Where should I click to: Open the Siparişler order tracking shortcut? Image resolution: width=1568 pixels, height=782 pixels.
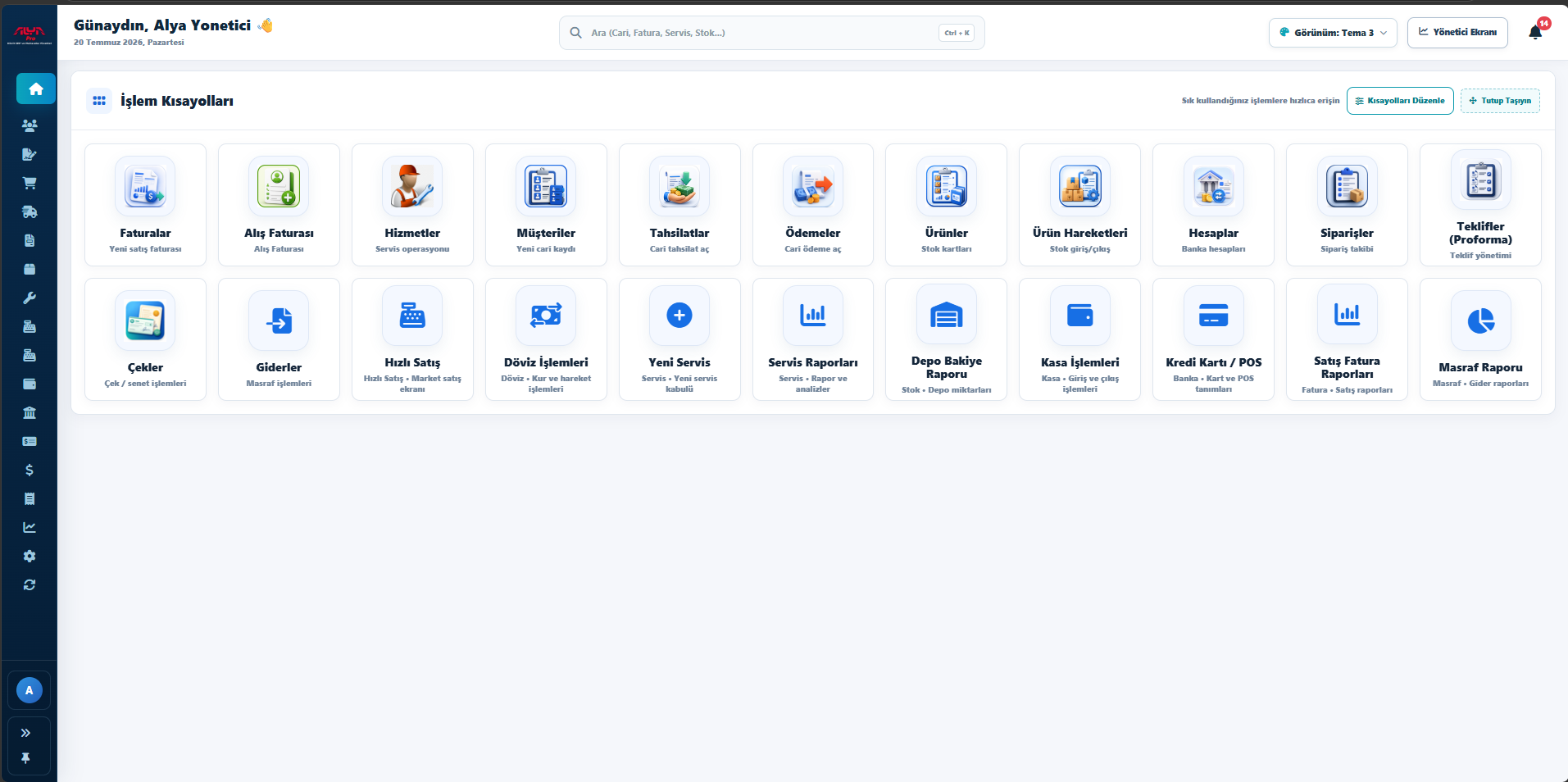pos(1348,205)
